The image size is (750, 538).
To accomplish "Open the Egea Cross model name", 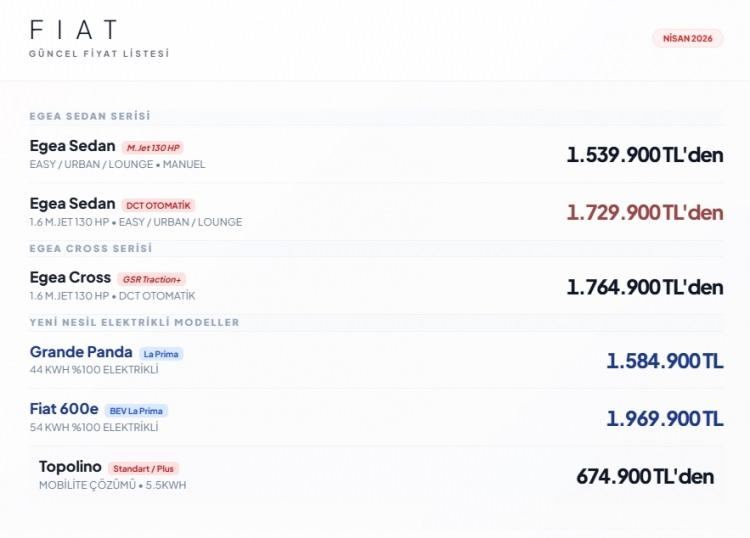I will pyautogui.click(x=70, y=278).
